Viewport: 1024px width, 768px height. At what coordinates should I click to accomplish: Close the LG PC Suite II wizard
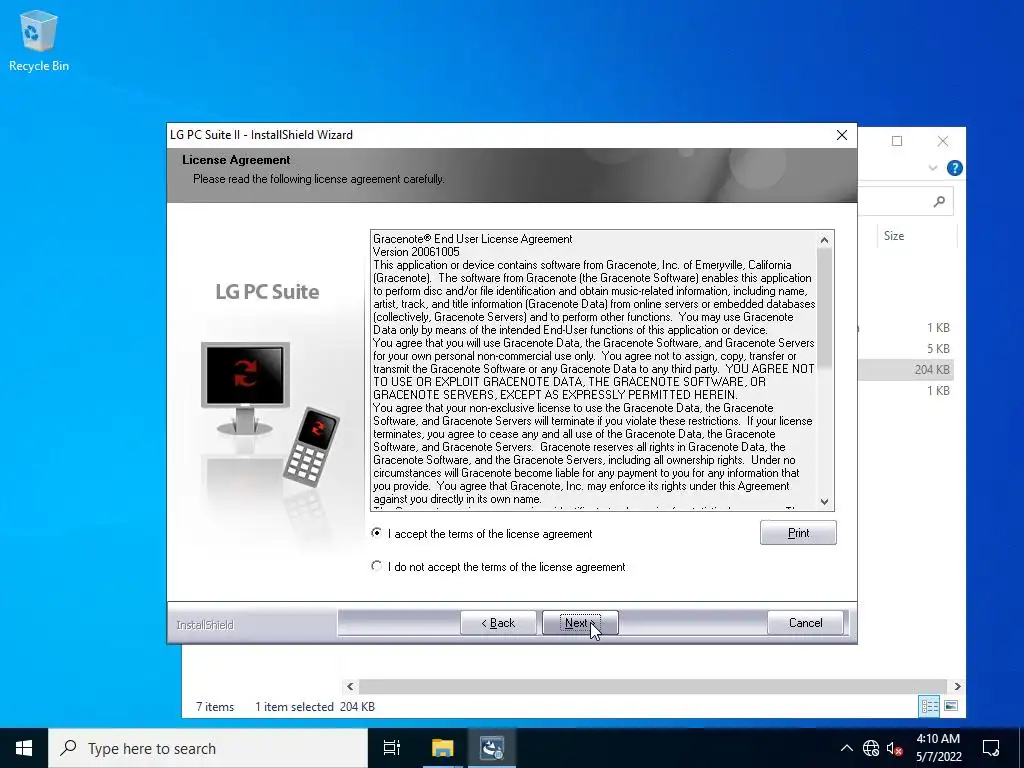coord(842,135)
